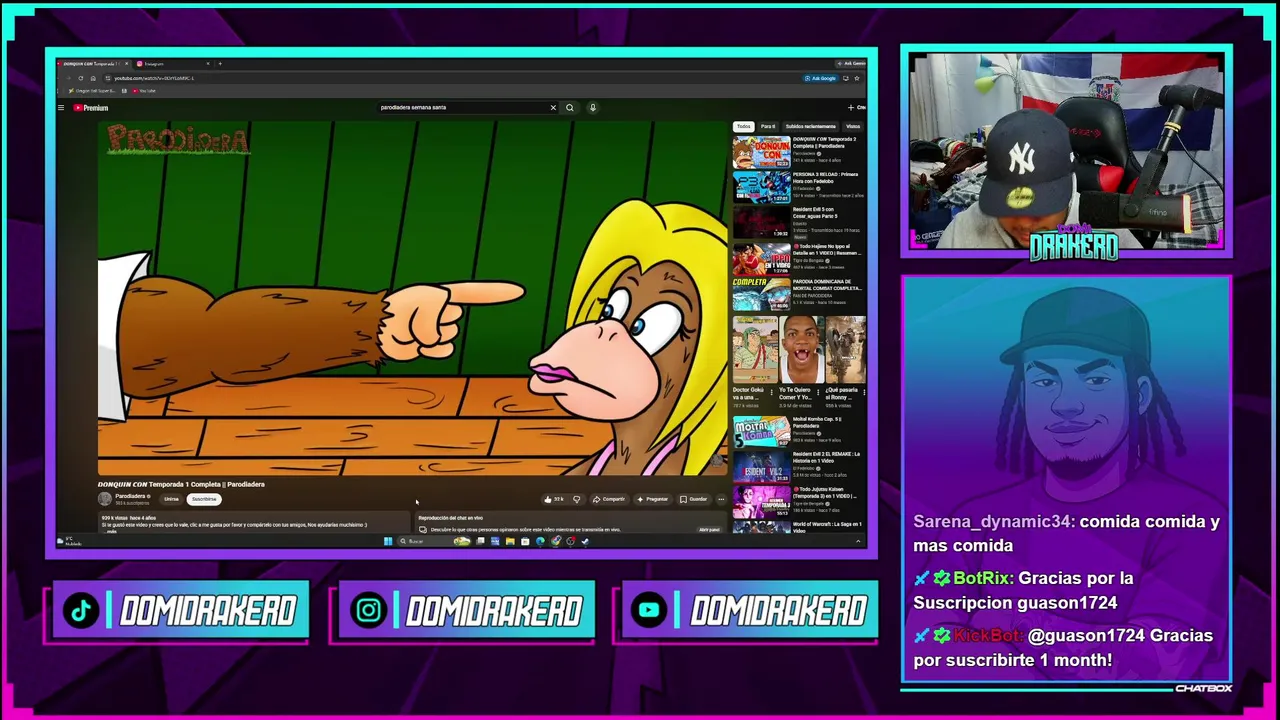
Task: Open World of Warcraft La Saga video
Action: click(799, 527)
